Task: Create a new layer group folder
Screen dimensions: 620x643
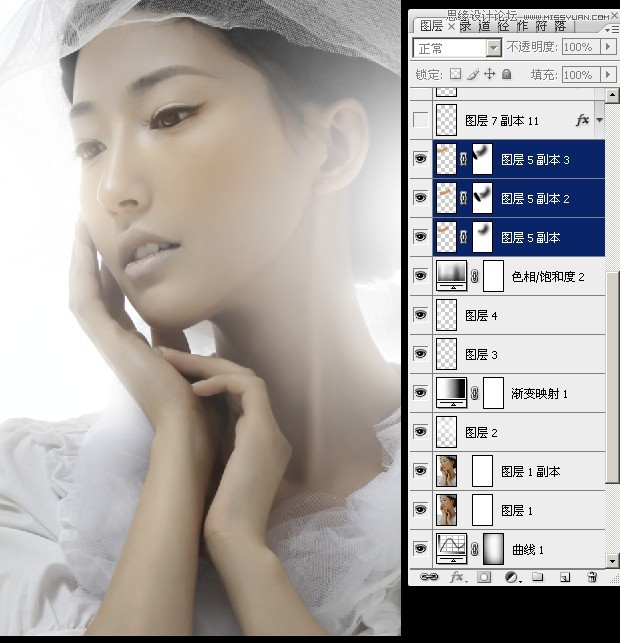Action: [538, 577]
